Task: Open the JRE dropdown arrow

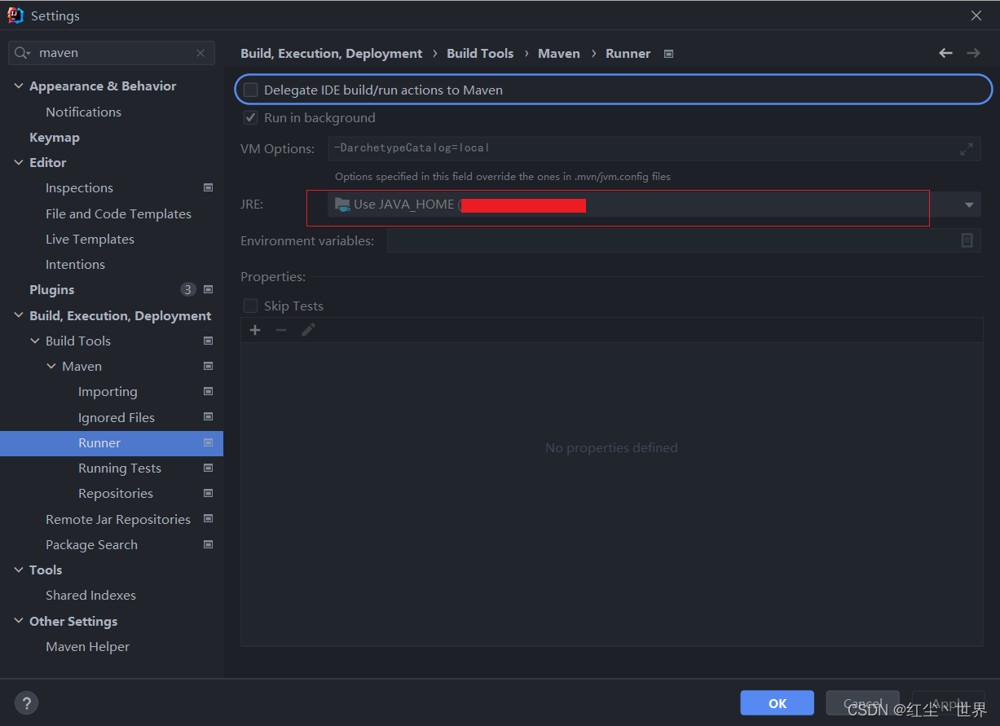Action: (x=969, y=205)
